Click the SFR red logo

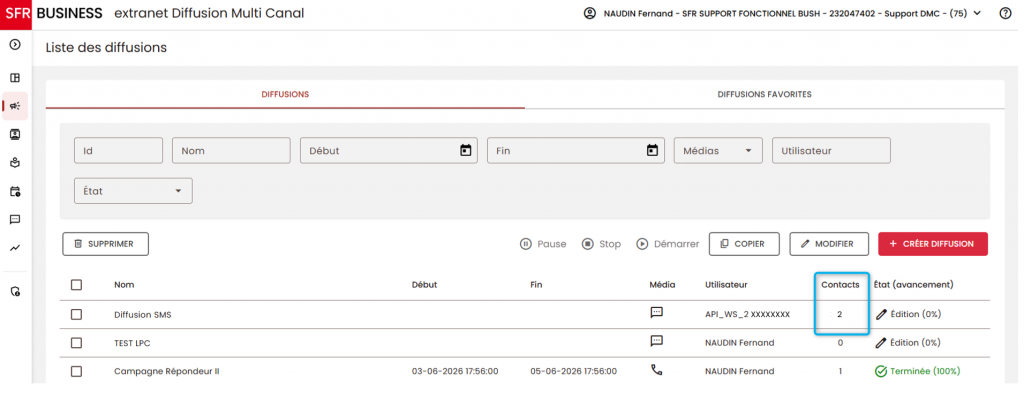(x=16, y=13)
